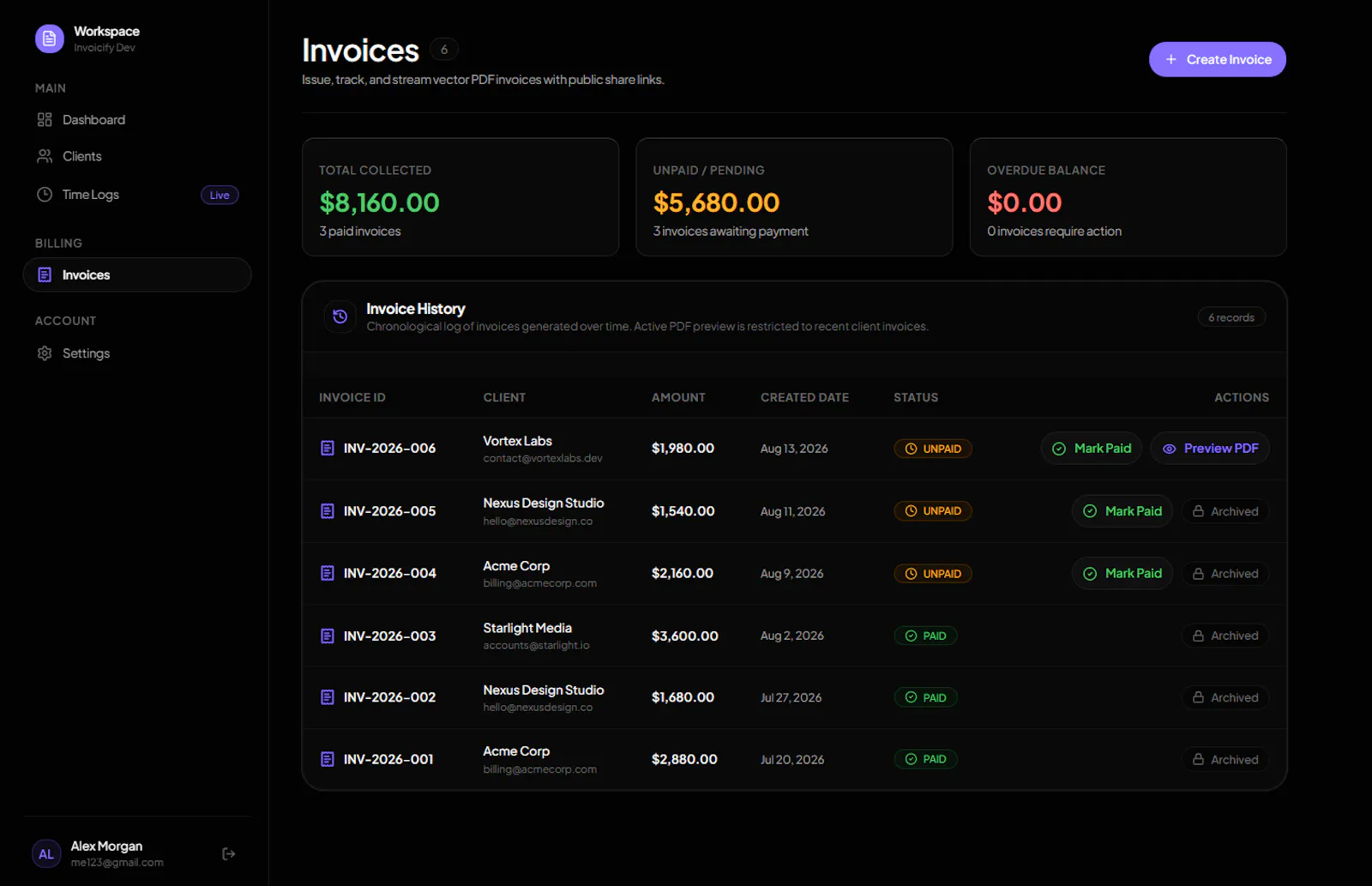
Task: Click invoice ID INV-2026-006
Action: click(x=389, y=449)
